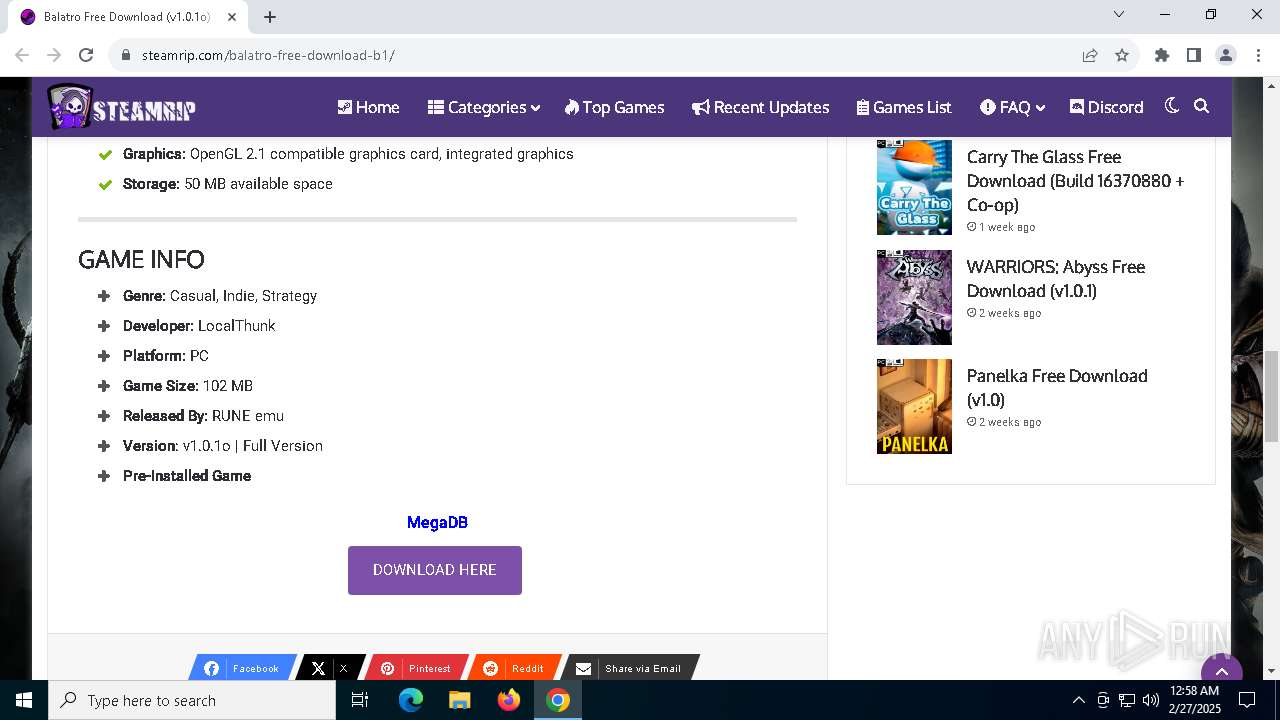Viewport: 1280px width, 720px height.
Task: Share via Email button
Action: pyautogui.click(x=630, y=668)
